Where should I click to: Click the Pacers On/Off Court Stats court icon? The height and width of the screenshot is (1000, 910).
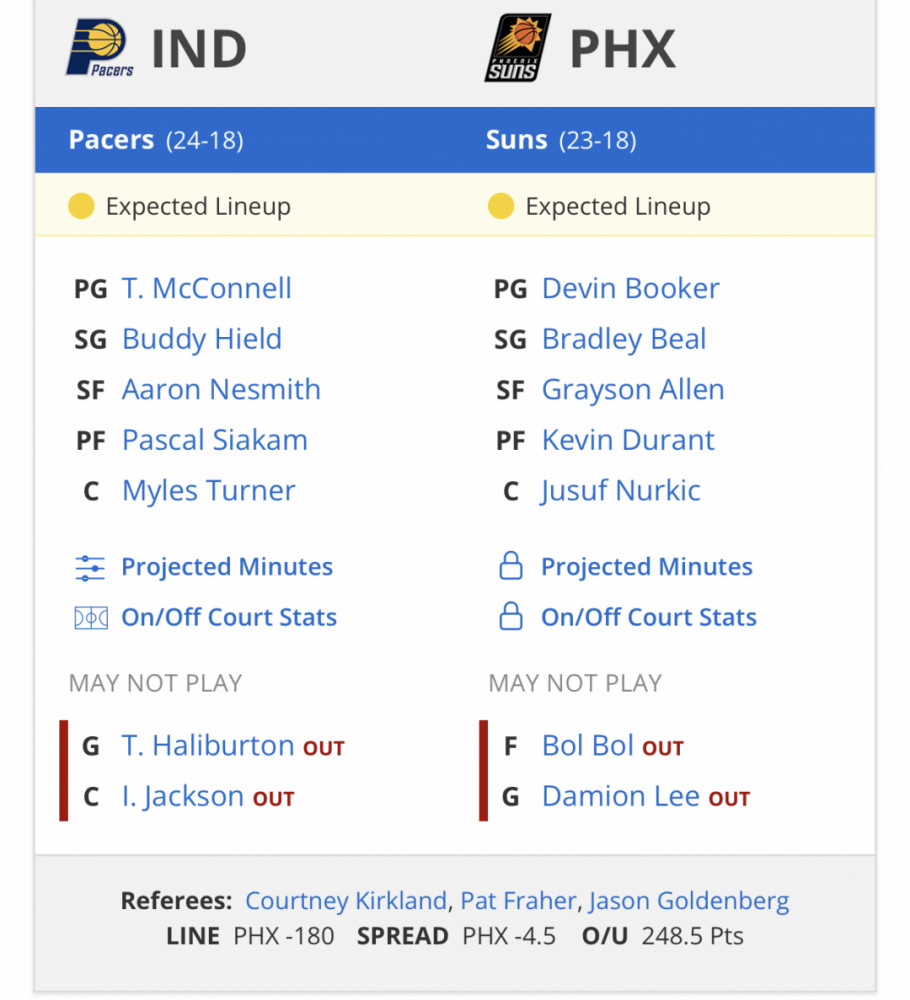point(91,618)
